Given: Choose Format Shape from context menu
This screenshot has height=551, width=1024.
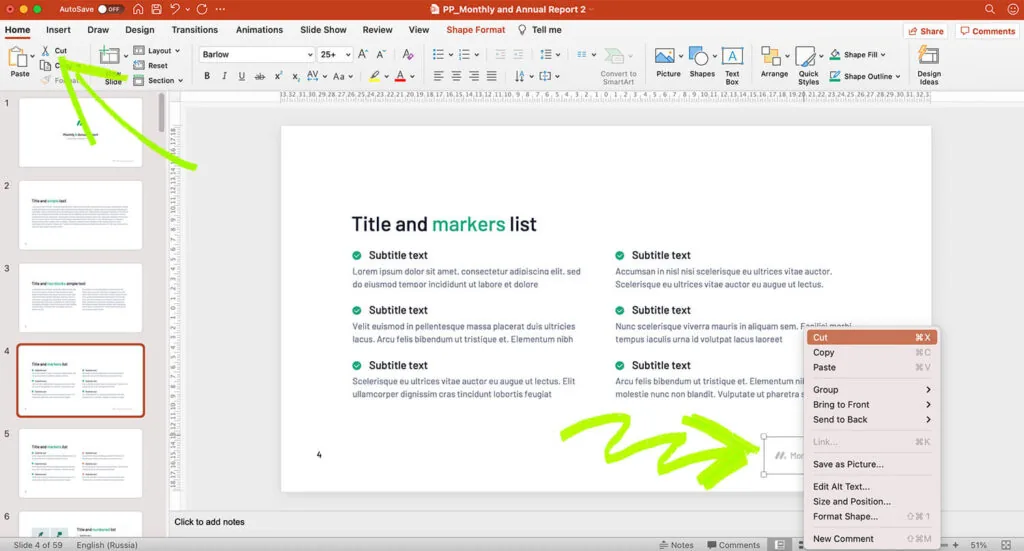Looking at the screenshot, I should pyautogui.click(x=871, y=516).
